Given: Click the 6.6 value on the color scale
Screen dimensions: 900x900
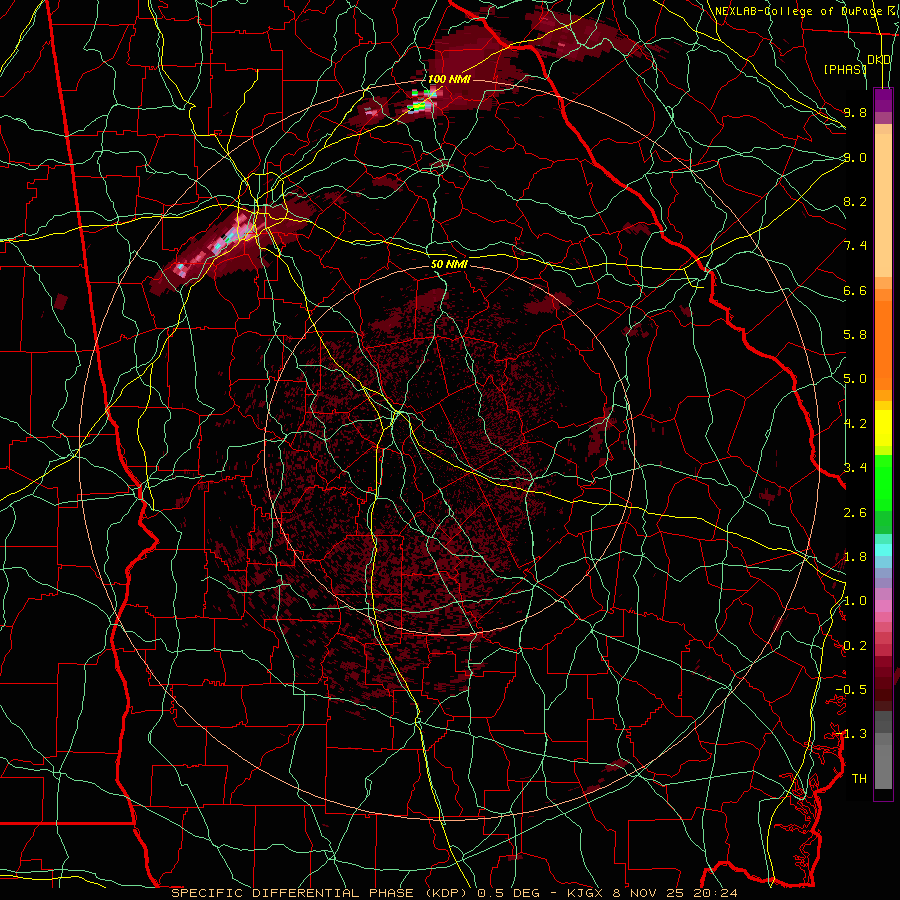Looking at the screenshot, I should tap(855, 290).
